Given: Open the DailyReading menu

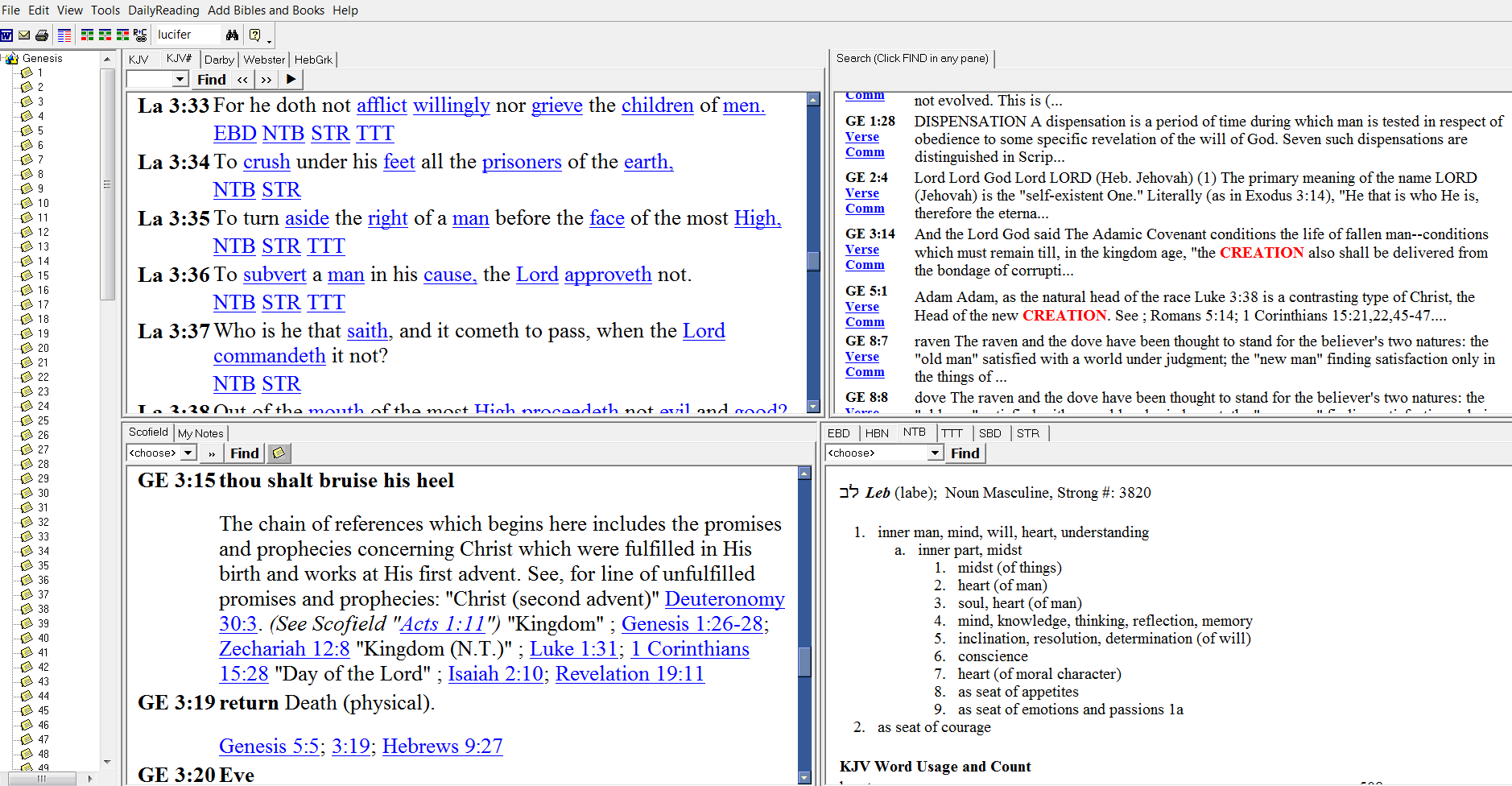Looking at the screenshot, I should [x=163, y=10].
